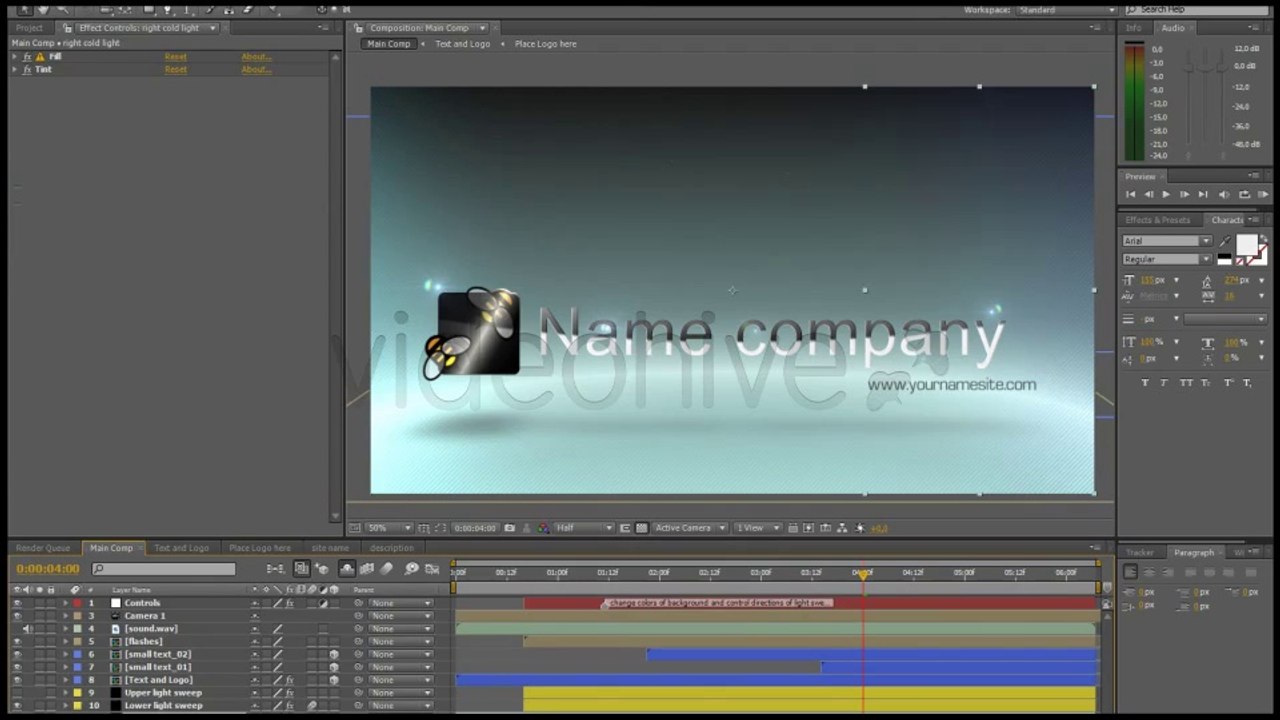Viewport: 1280px width, 720px height.
Task: Mute the sound.wav layer audio
Action: pyautogui.click(x=28, y=629)
